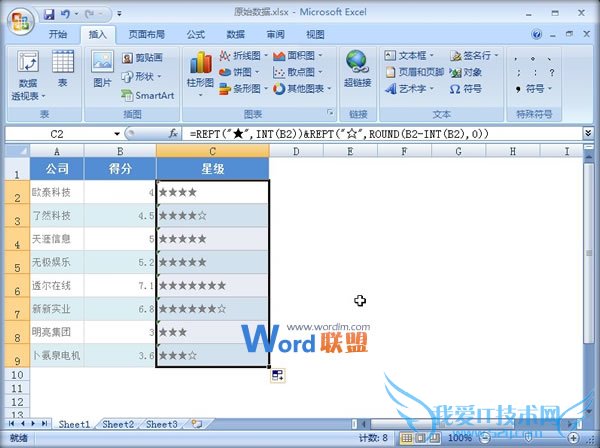The height and width of the screenshot is (448, 600).
Task: Insert a scatter chart (散点图)
Action: [298, 72]
